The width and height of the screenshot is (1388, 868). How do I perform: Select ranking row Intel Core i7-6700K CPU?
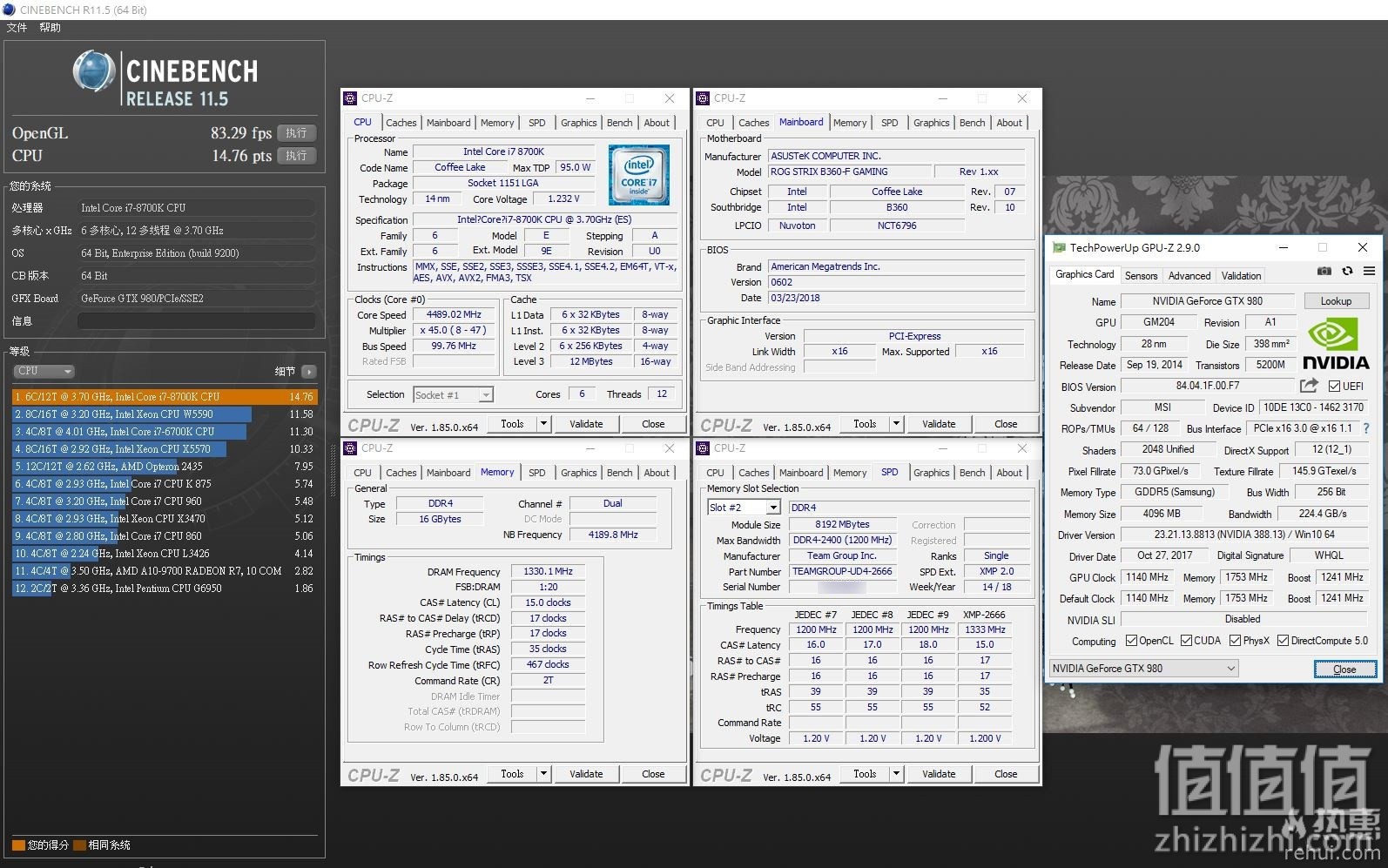[x=165, y=432]
